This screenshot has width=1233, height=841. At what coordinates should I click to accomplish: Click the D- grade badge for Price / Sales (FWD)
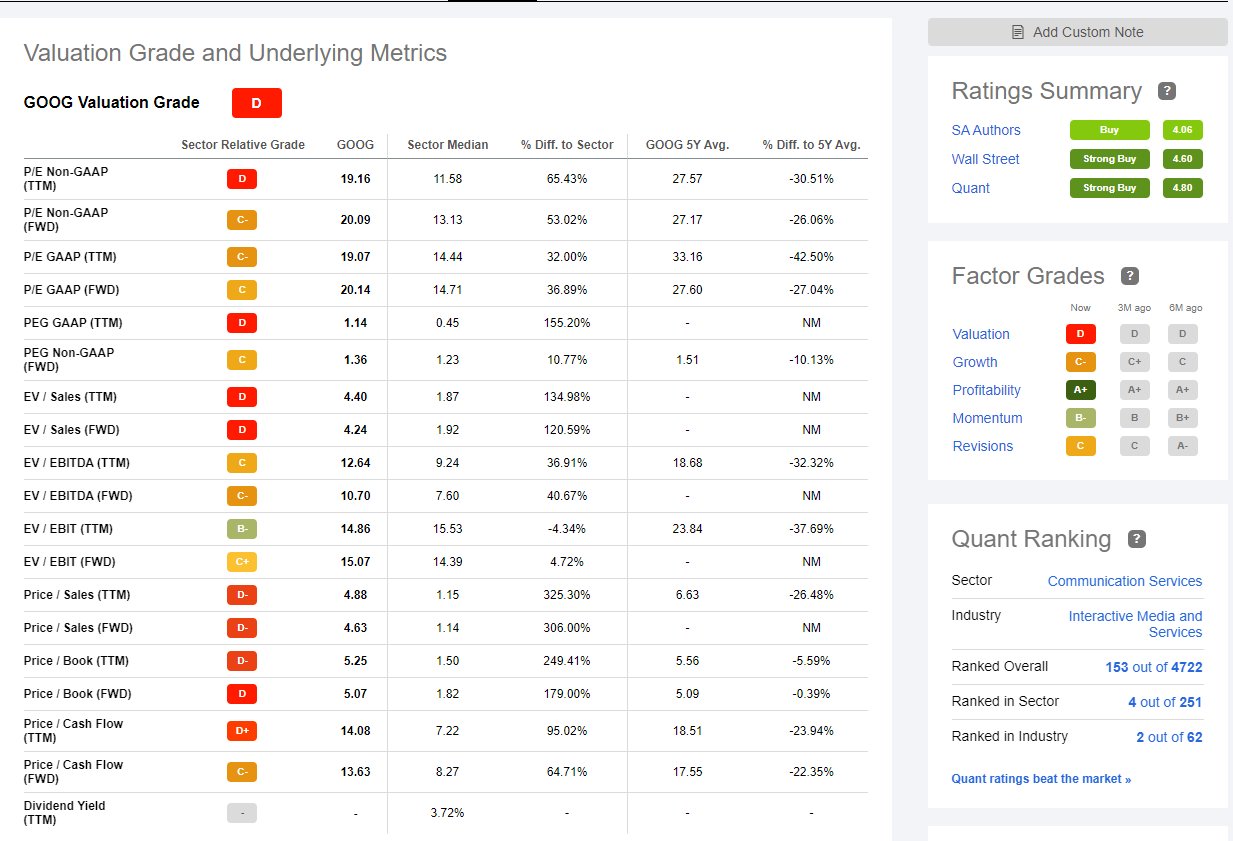(242, 628)
